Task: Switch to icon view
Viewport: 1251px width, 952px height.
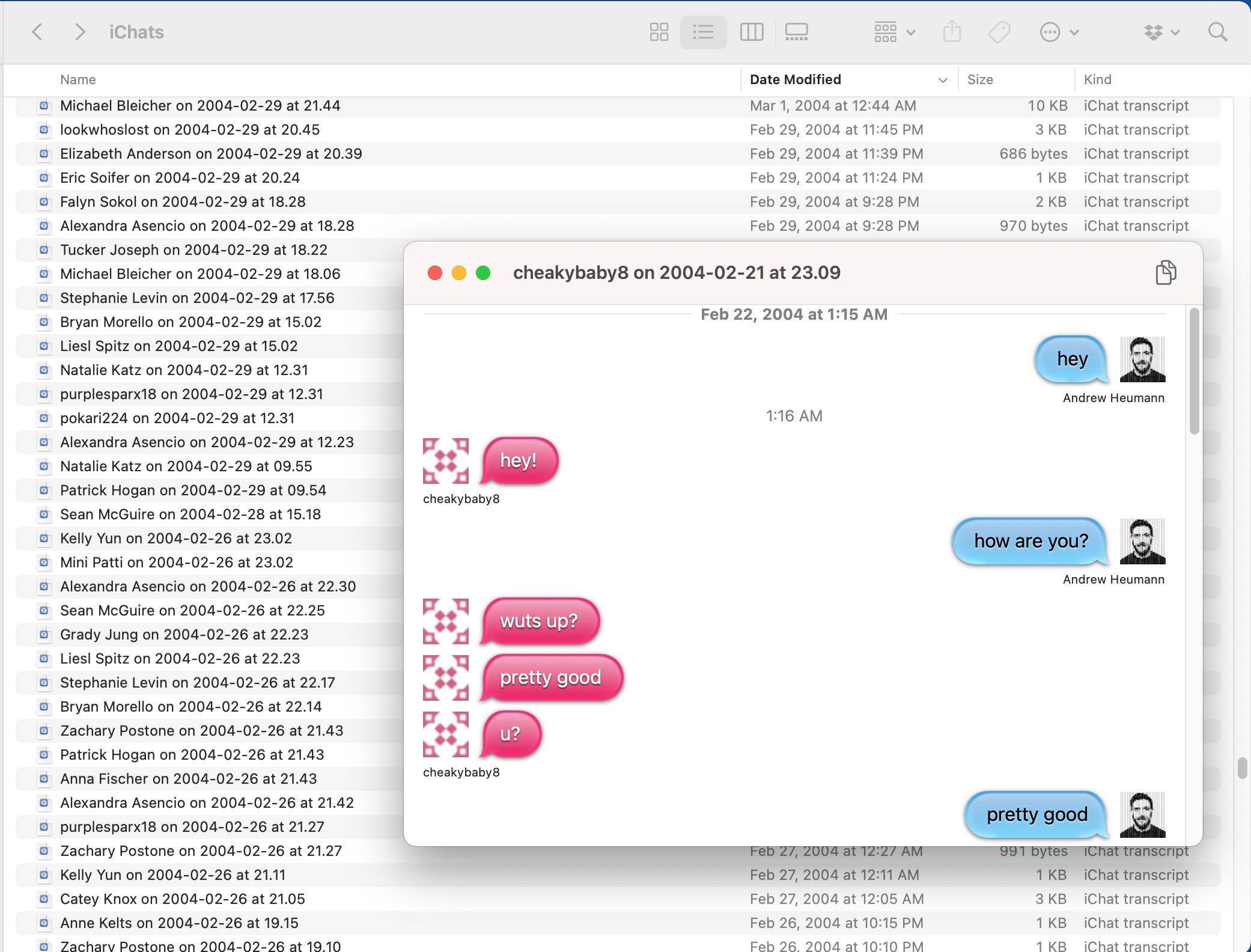Action: tap(659, 32)
